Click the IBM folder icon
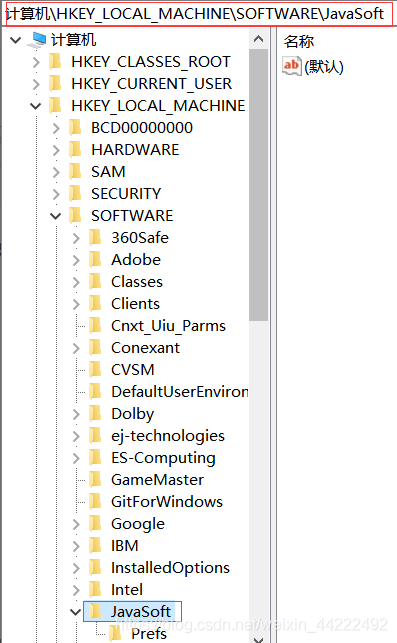 [95, 546]
